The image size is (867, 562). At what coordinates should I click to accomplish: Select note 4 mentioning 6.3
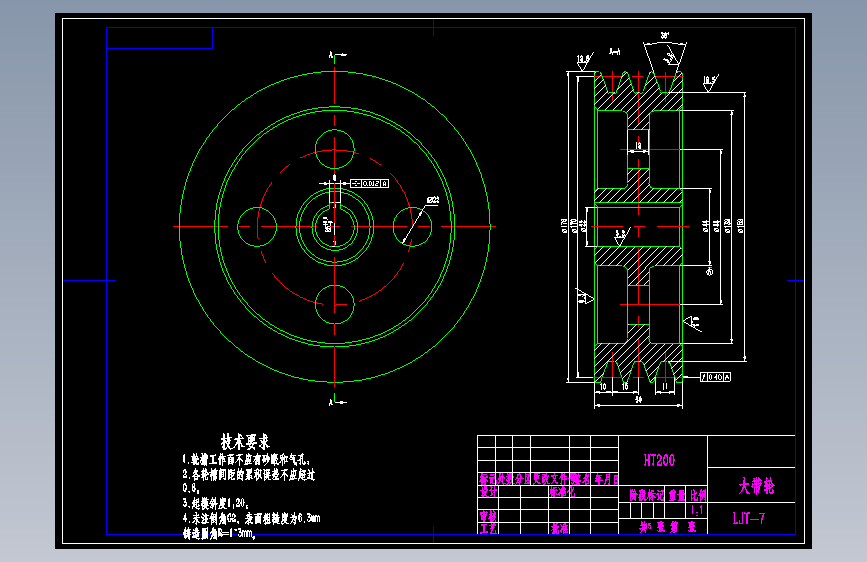click(x=252, y=518)
